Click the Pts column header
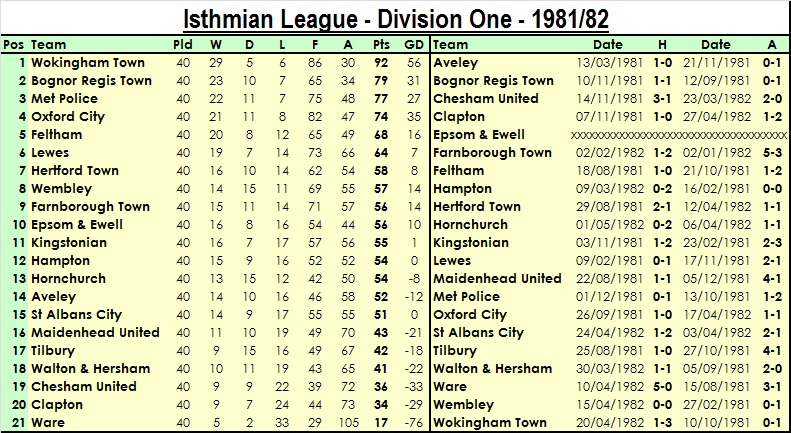791x433 pixels. coord(380,45)
